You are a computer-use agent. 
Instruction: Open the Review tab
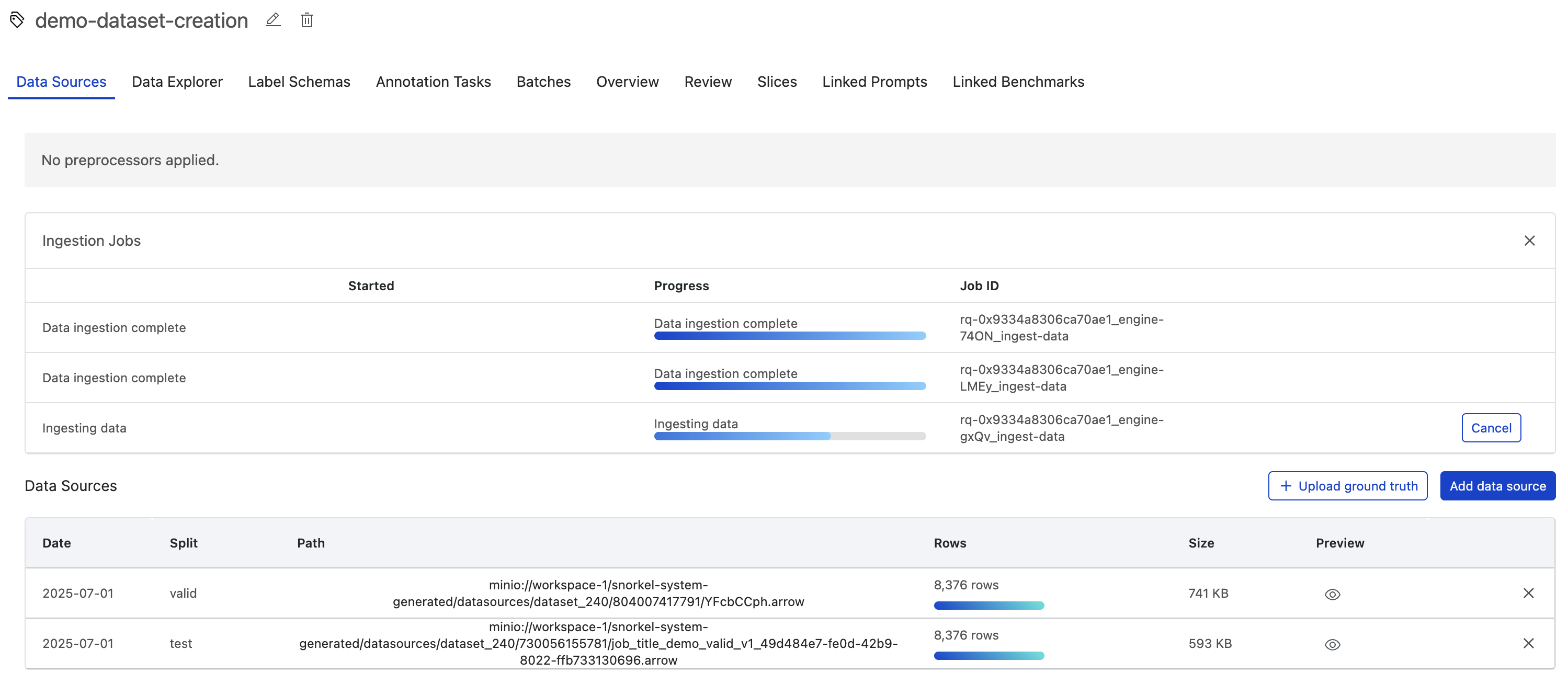click(x=708, y=82)
